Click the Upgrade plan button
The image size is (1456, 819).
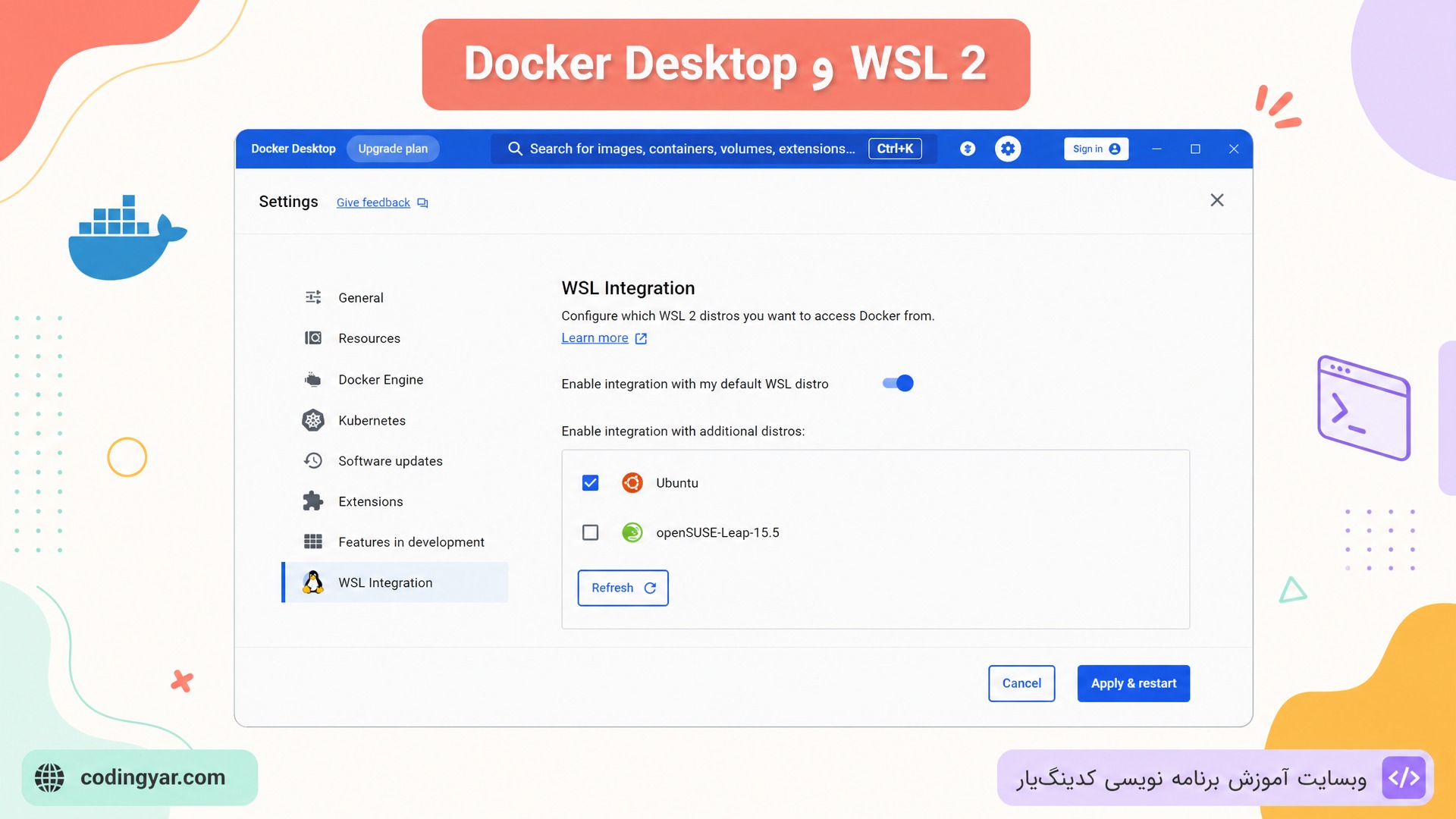click(393, 149)
